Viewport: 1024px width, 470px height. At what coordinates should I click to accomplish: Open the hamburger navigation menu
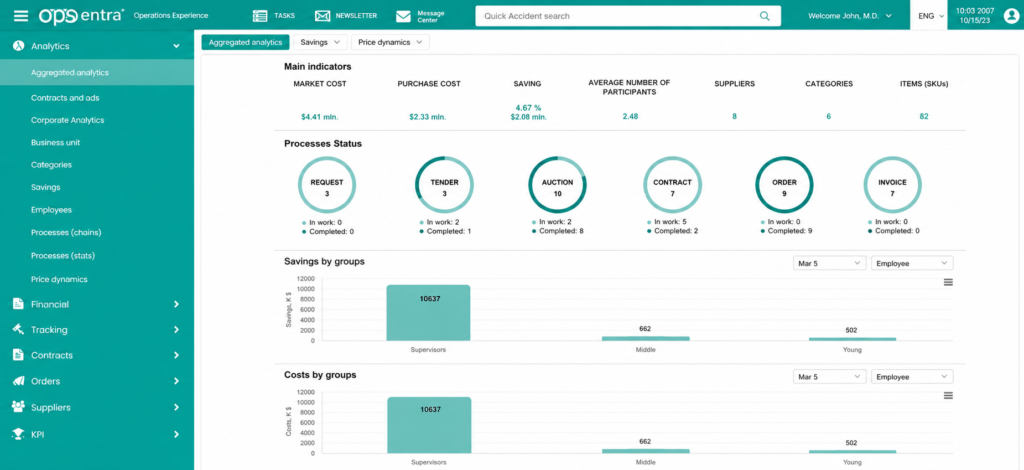(x=21, y=15)
